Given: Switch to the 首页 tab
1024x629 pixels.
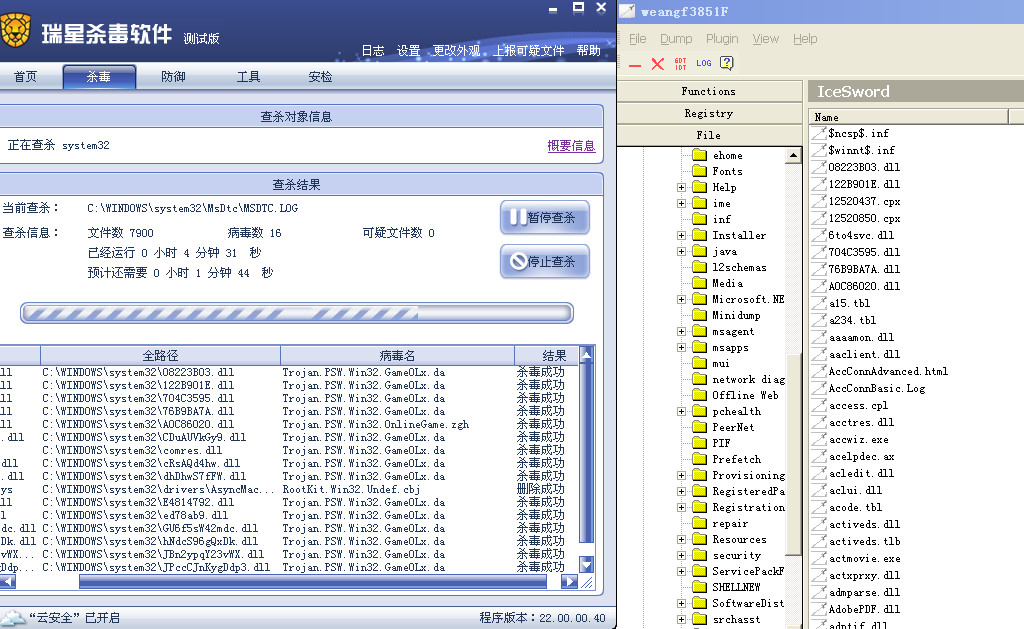Looking at the screenshot, I should point(25,76).
